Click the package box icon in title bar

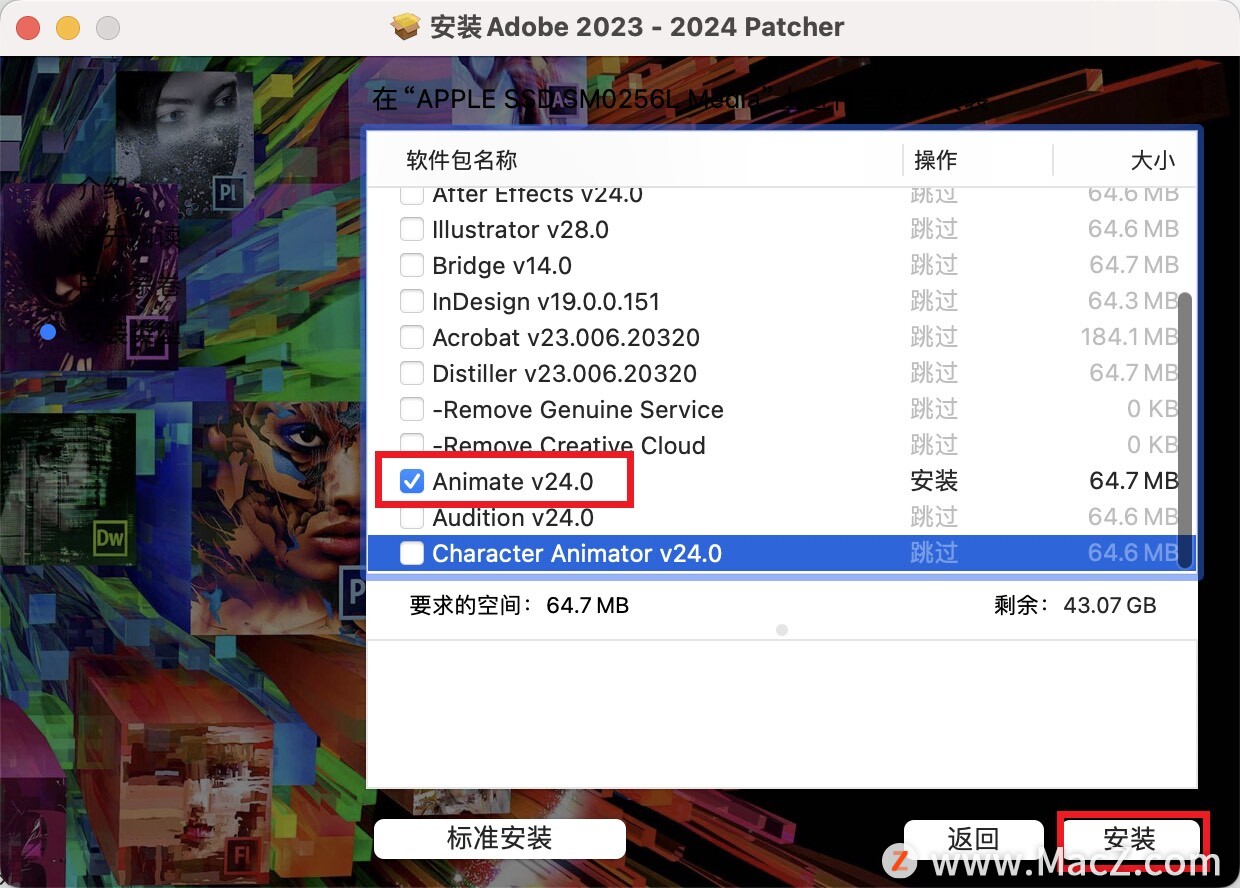[406, 27]
